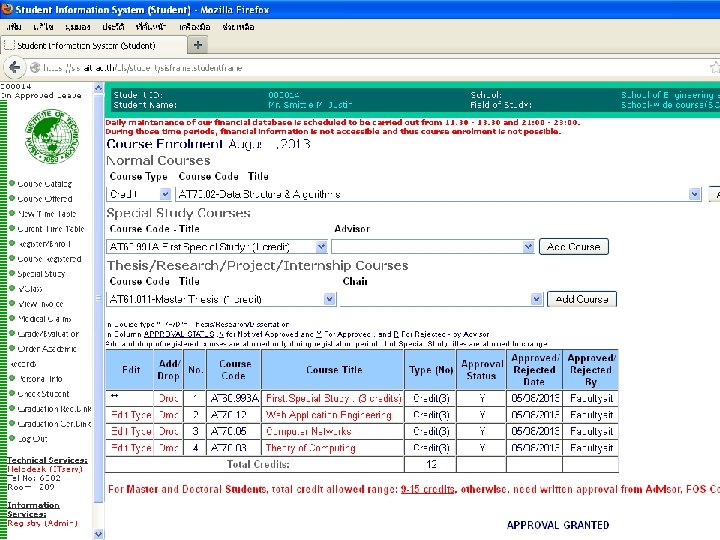This screenshot has height=540, width=720.
Task: Open Personal Info in the sidebar
Action: [x=40, y=379]
